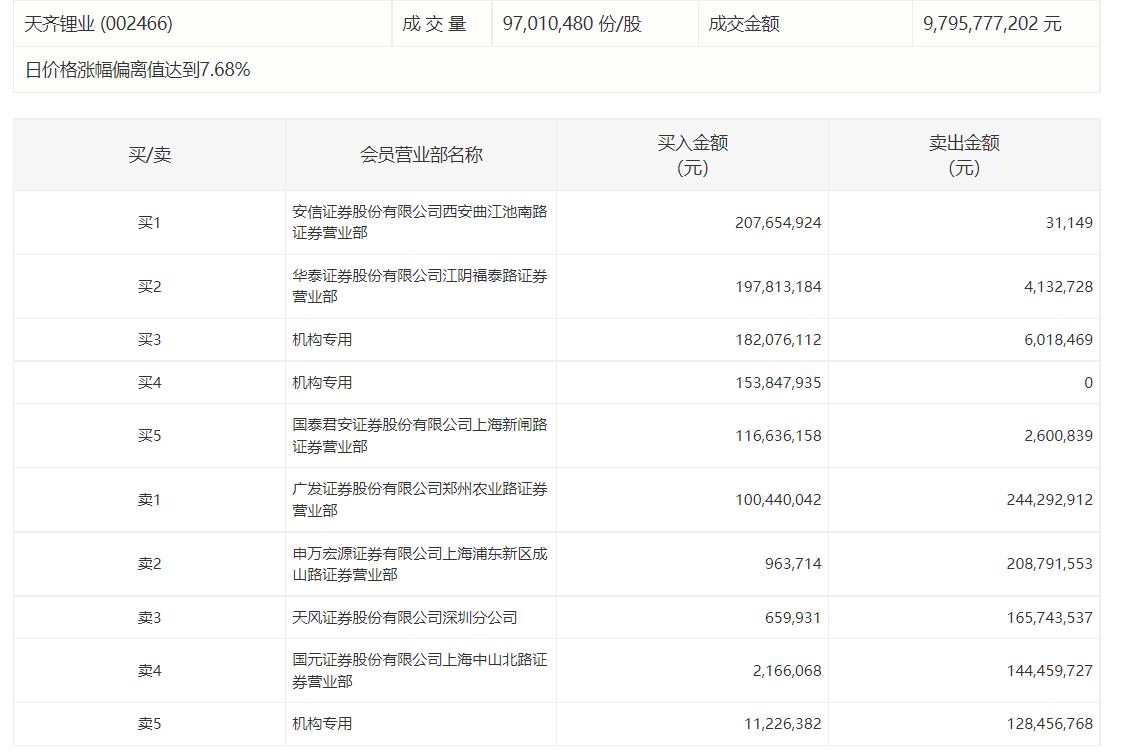The width and height of the screenshot is (1123, 753).
Task: Open 华泰证券 江阴福泰路 branch entry
Action: (419, 286)
